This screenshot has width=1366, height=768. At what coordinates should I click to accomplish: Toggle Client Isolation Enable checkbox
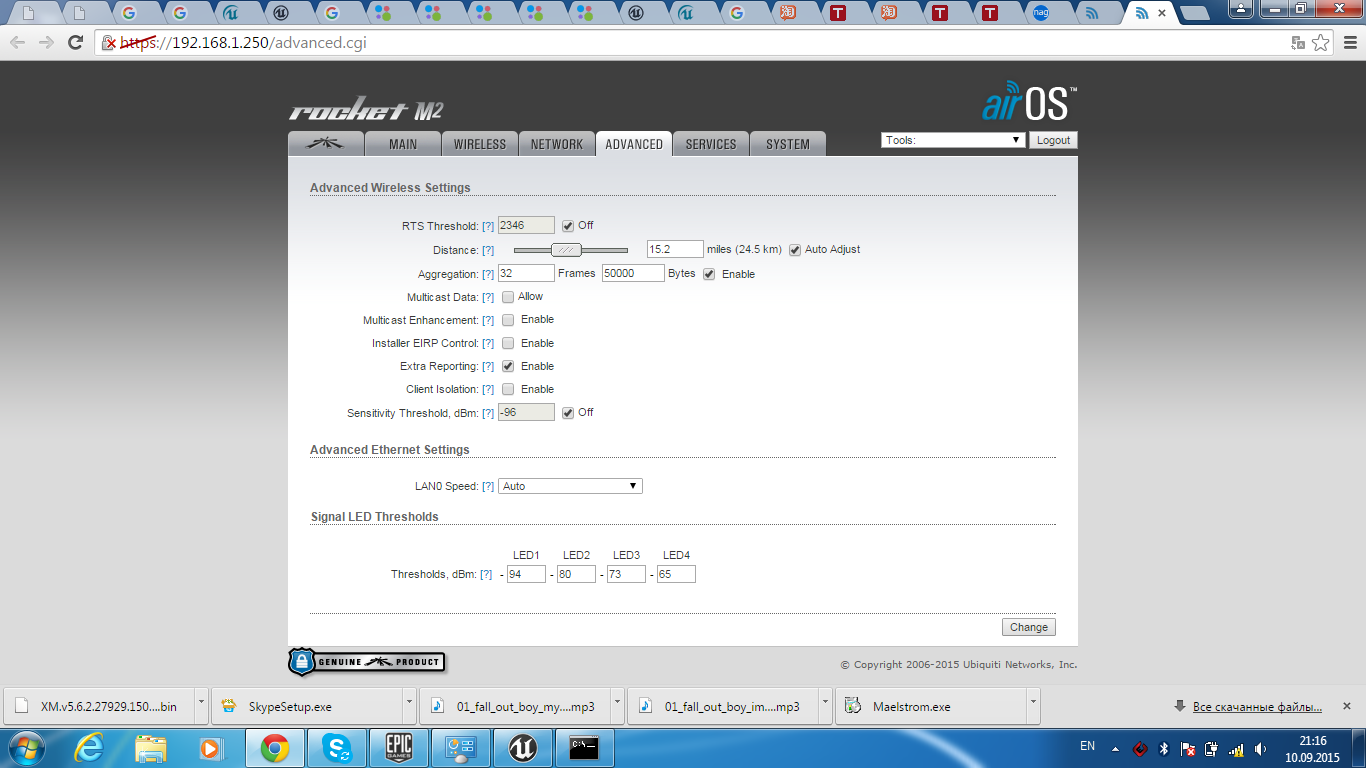point(508,389)
